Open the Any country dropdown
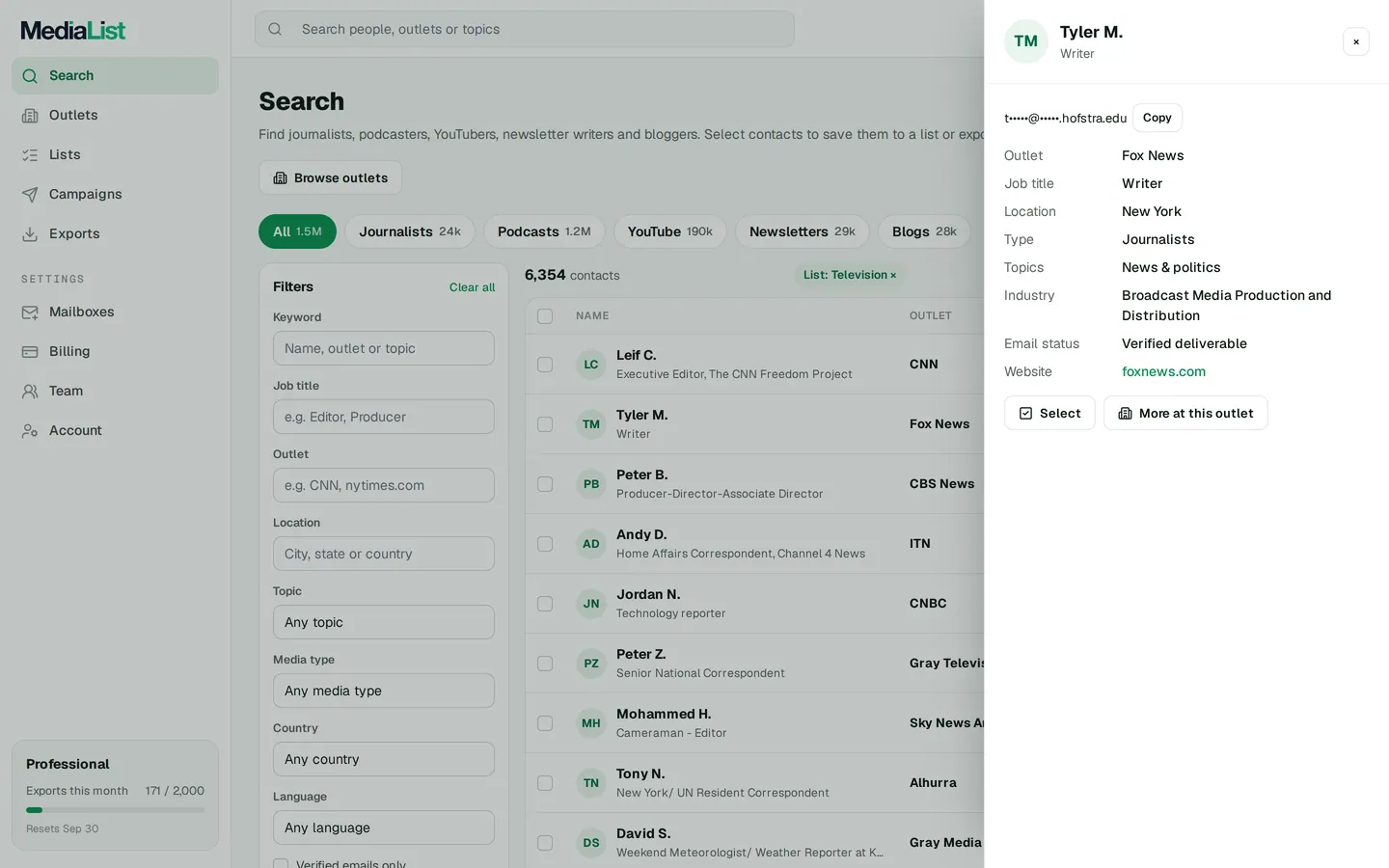Screen dimensions: 1389x868 (x=383, y=759)
